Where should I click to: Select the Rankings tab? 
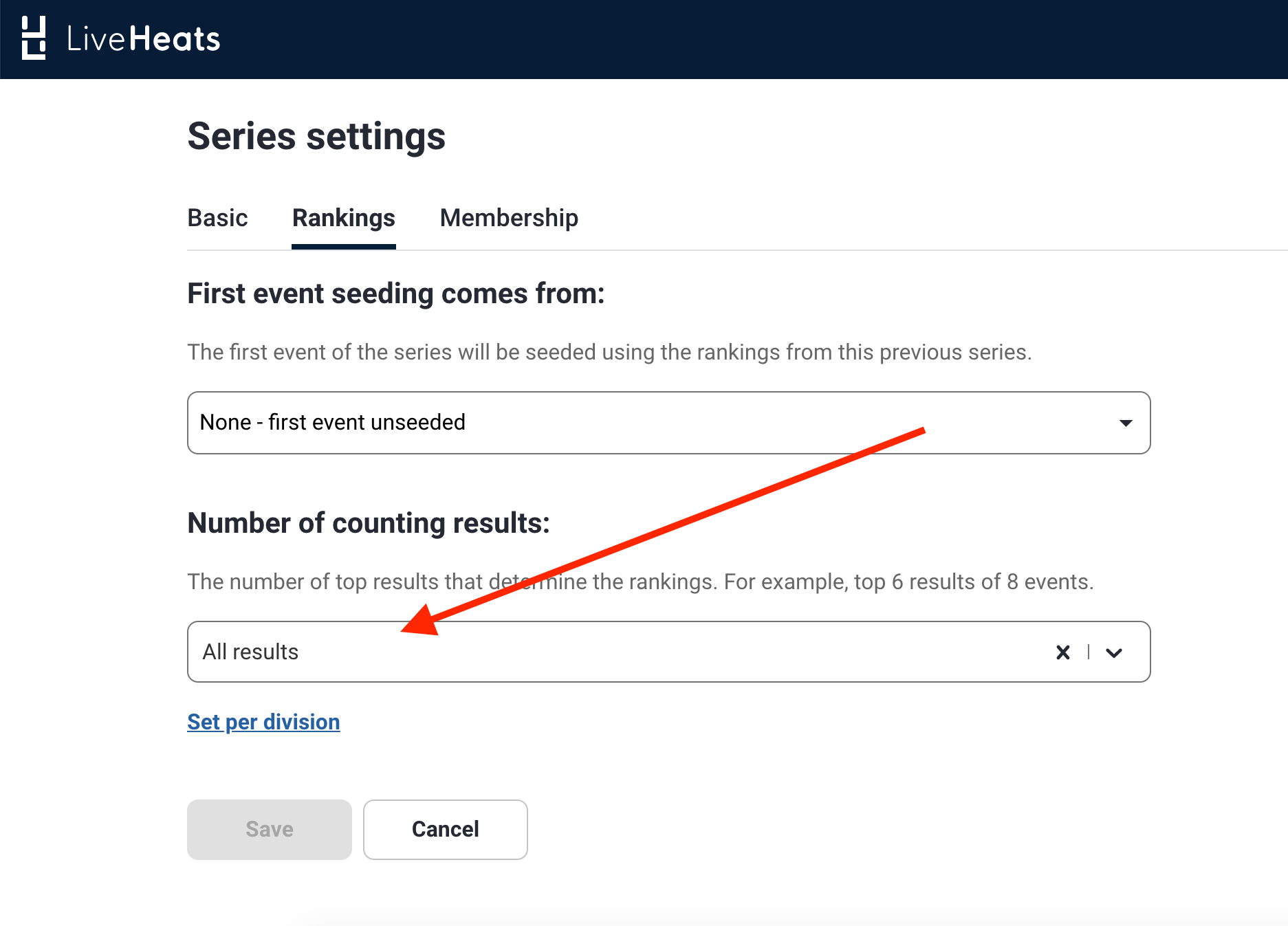coord(344,218)
